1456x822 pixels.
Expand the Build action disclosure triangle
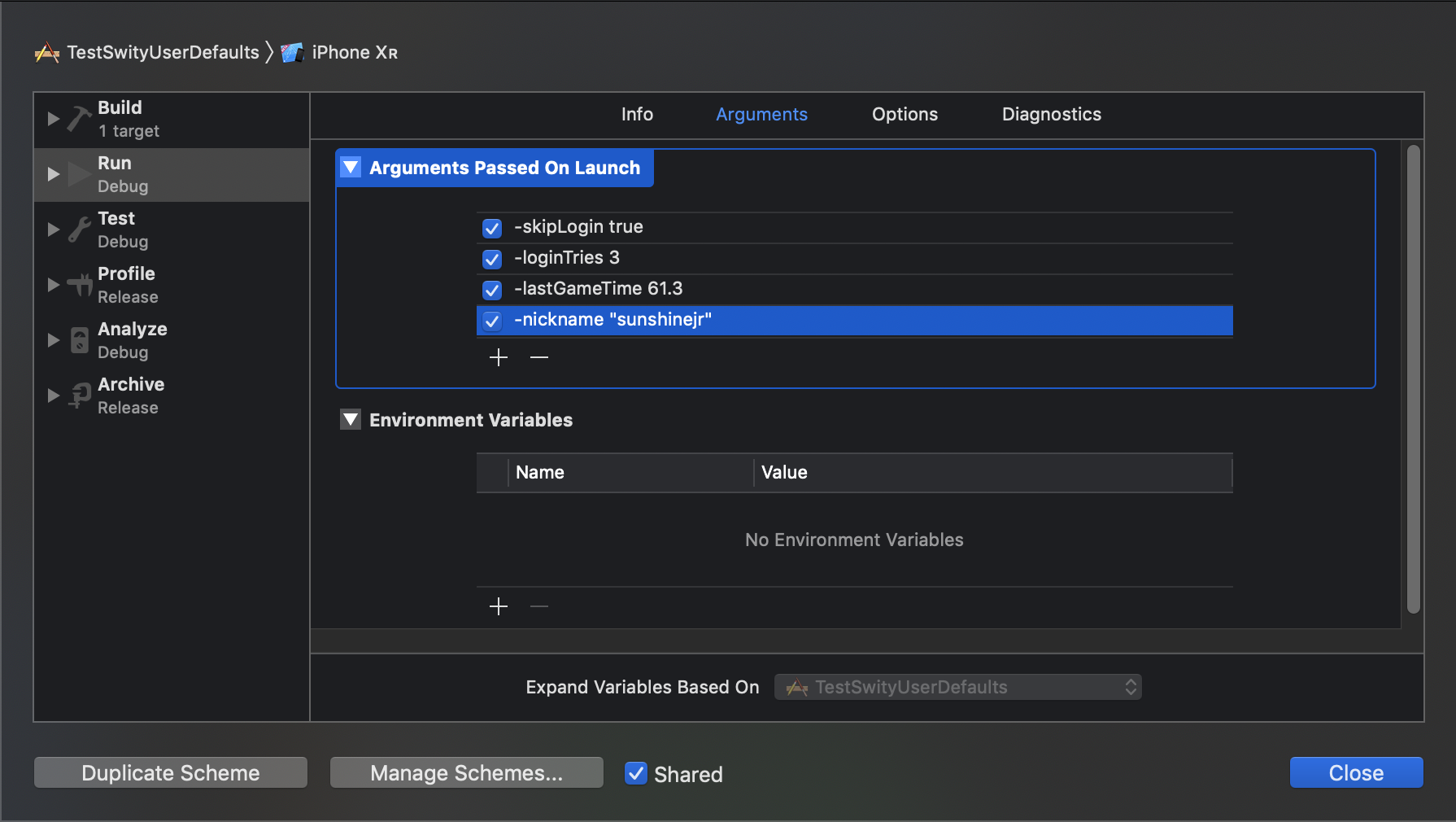click(53, 119)
